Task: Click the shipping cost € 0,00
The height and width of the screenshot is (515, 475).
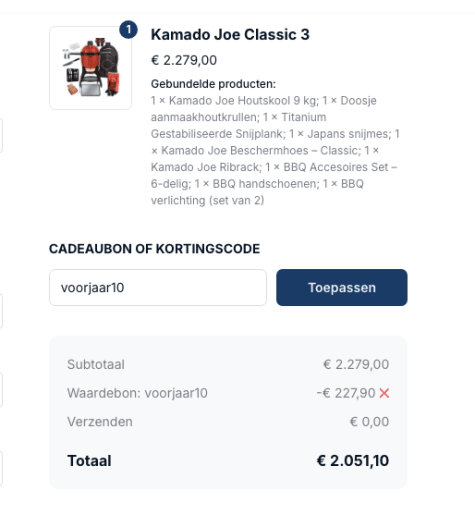Action: coord(369,422)
